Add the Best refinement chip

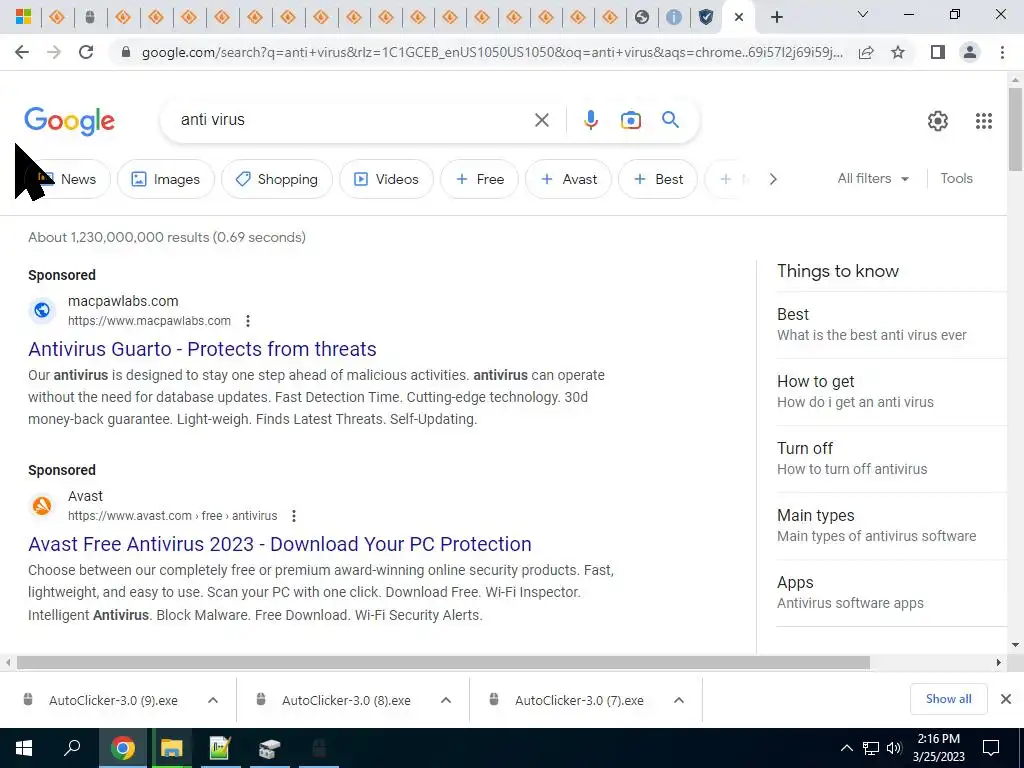tap(658, 179)
